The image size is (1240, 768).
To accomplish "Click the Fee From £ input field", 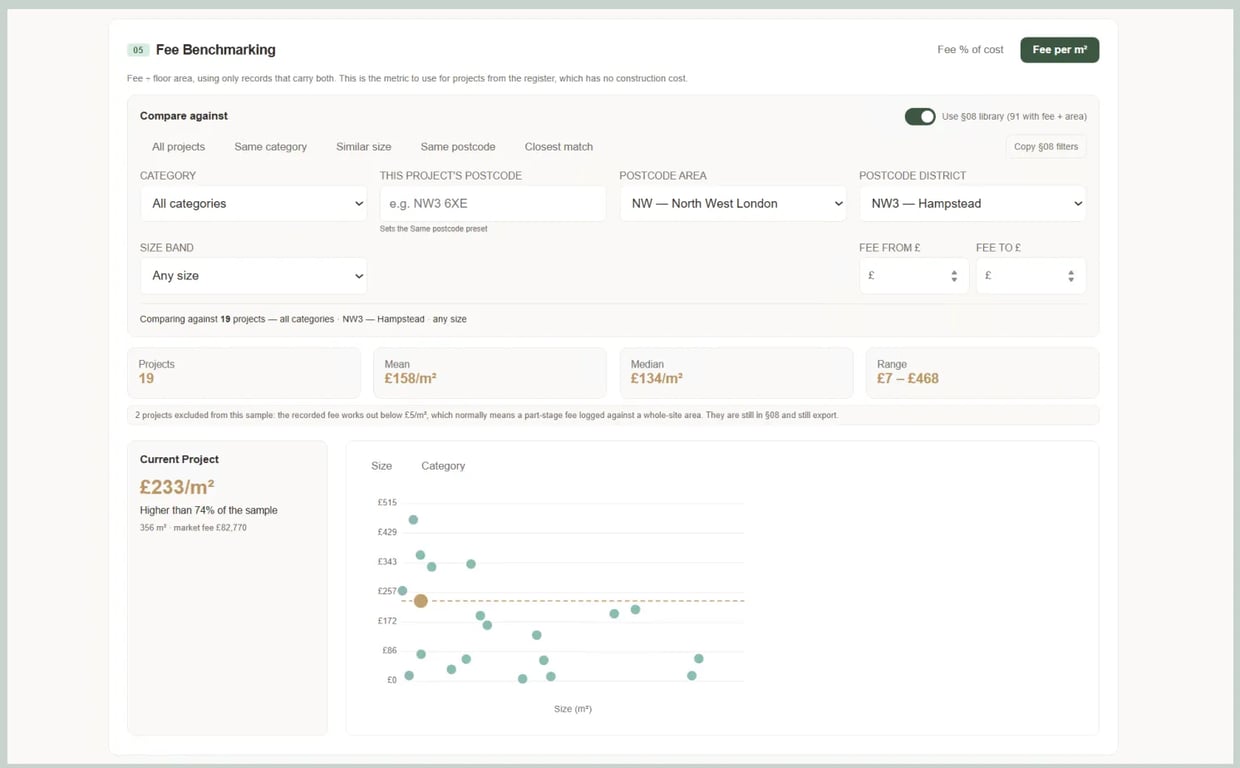I will coord(914,276).
